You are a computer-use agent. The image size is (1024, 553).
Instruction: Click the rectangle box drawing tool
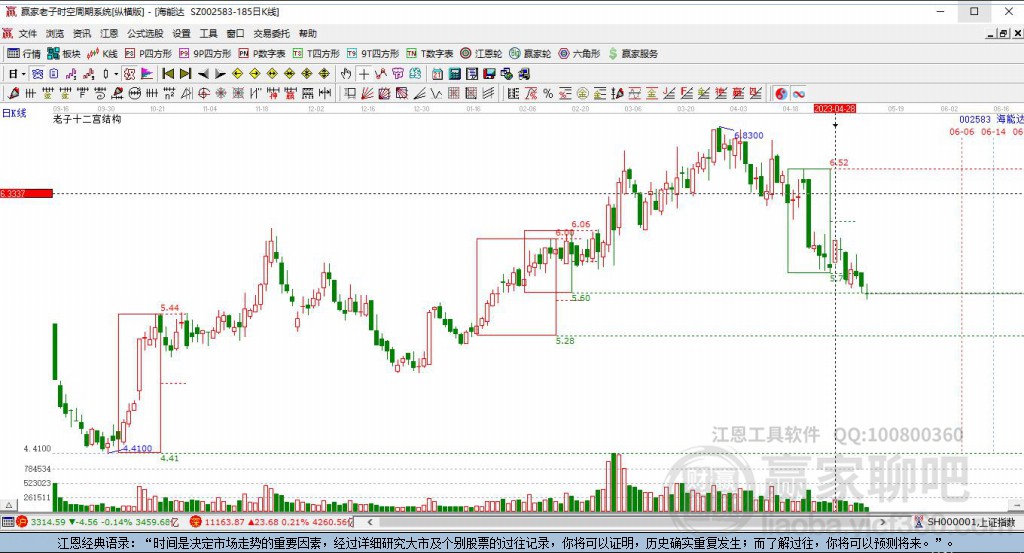coord(351,94)
